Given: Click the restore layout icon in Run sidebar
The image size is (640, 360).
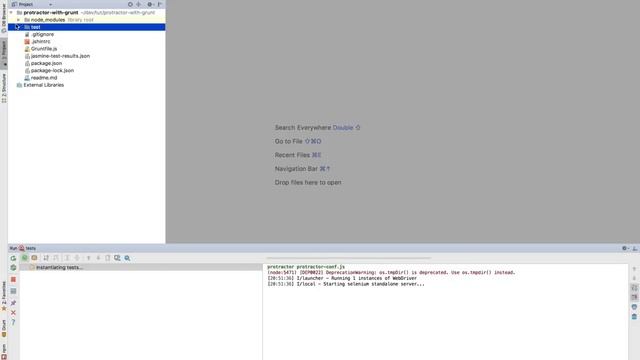Looking at the screenshot, I should pos(13,291).
